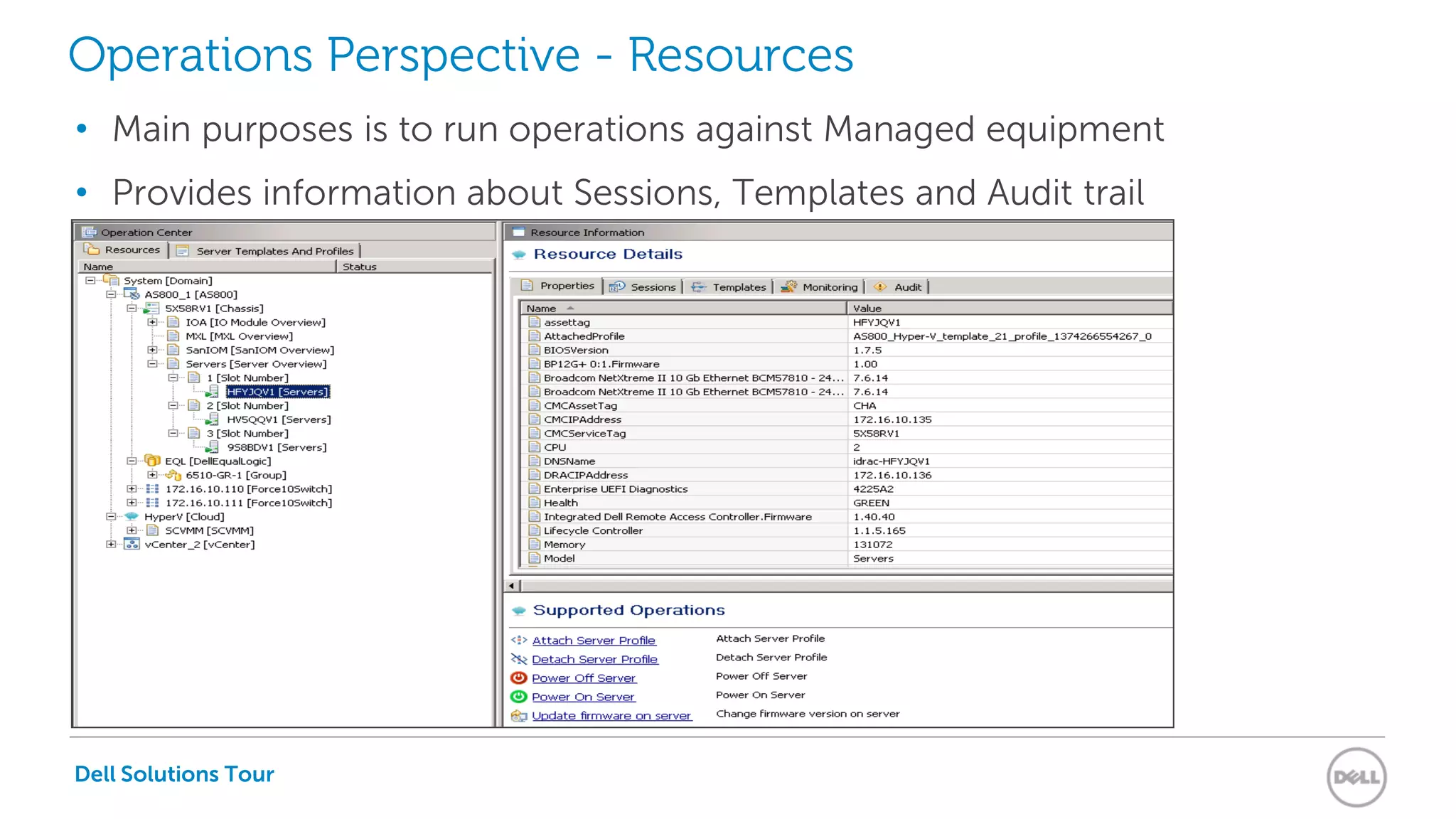Click horizontal scrollbar left arrow
The width and height of the screenshot is (1456, 819).
[512, 586]
